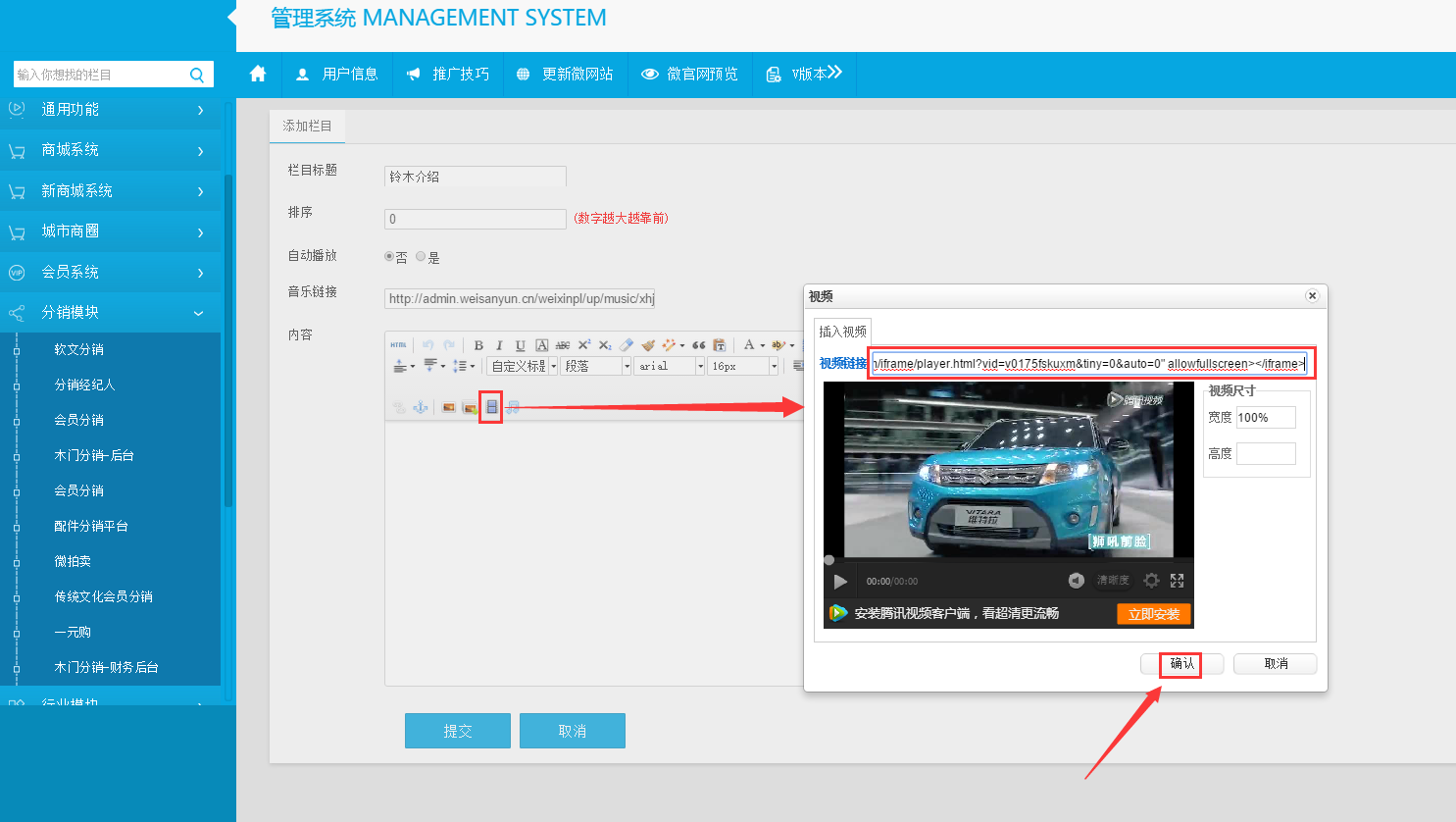The image size is (1456, 822).
Task: Select the 插入视频 tab in dialog
Action: point(842,332)
